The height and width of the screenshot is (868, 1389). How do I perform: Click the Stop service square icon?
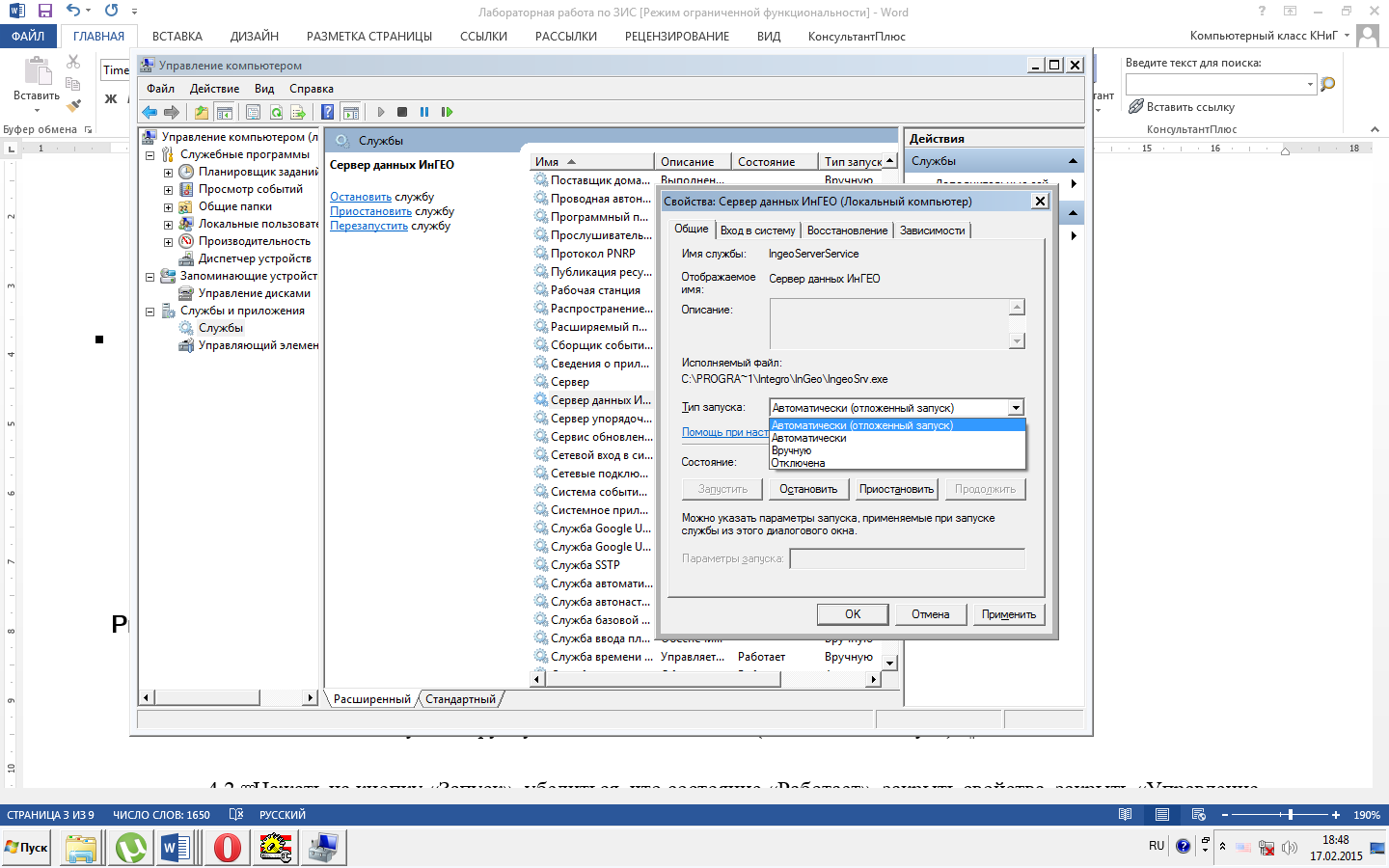click(402, 112)
